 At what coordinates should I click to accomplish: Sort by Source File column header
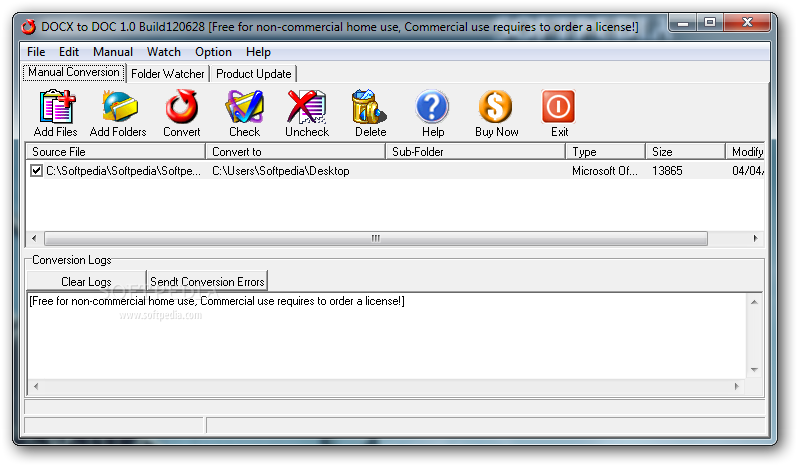tap(116, 152)
